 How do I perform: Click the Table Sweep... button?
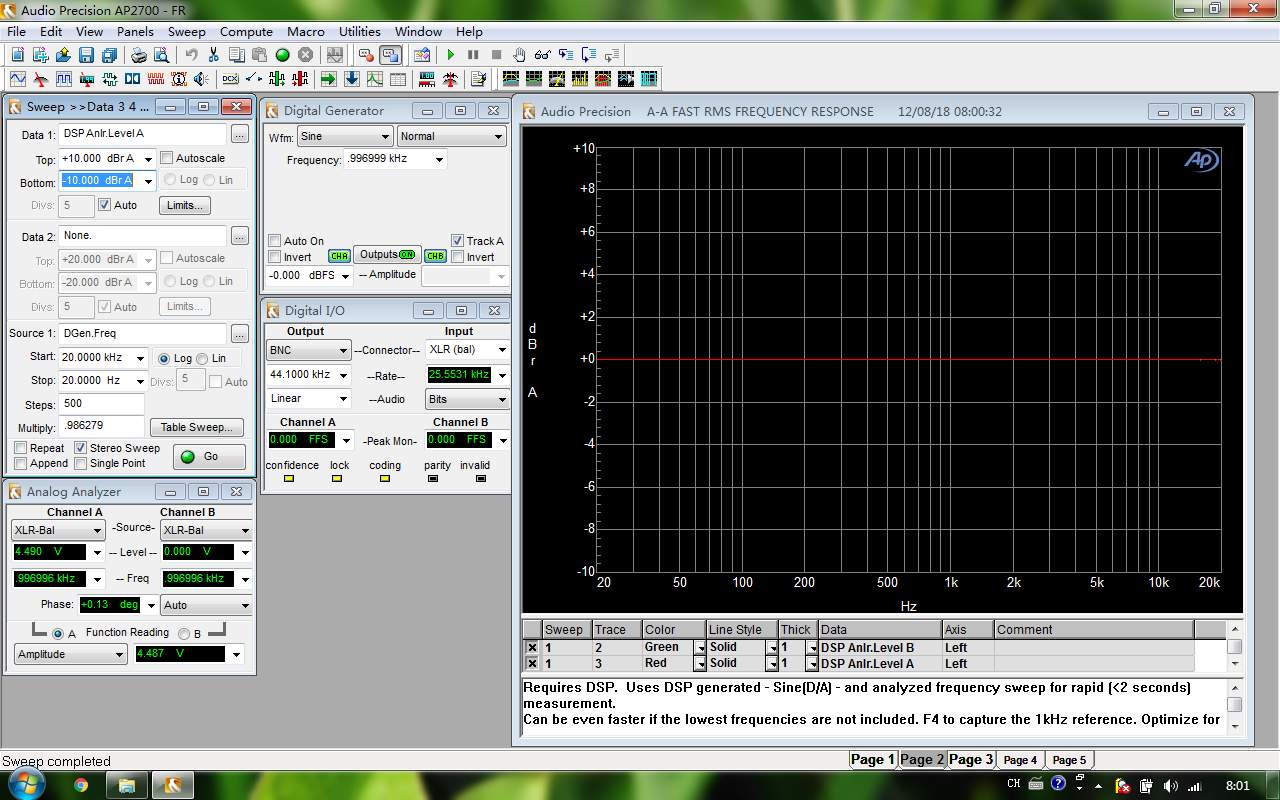click(x=196, y=427)
